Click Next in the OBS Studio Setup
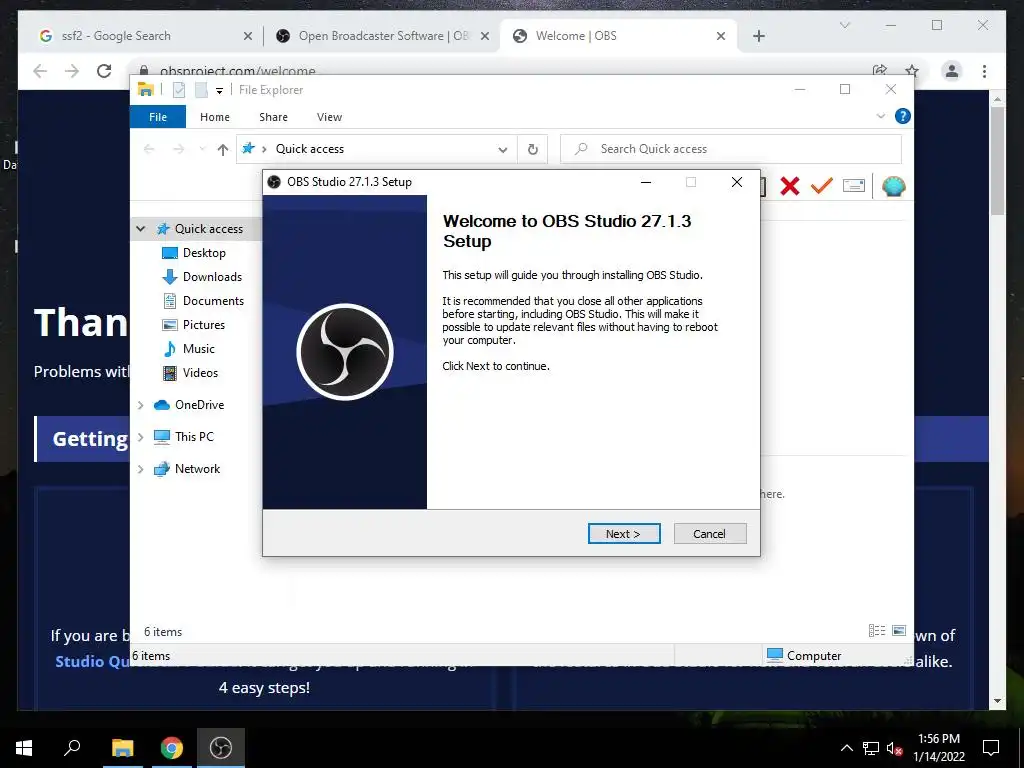Screen dimensions: 1024x768 [624, 534]
